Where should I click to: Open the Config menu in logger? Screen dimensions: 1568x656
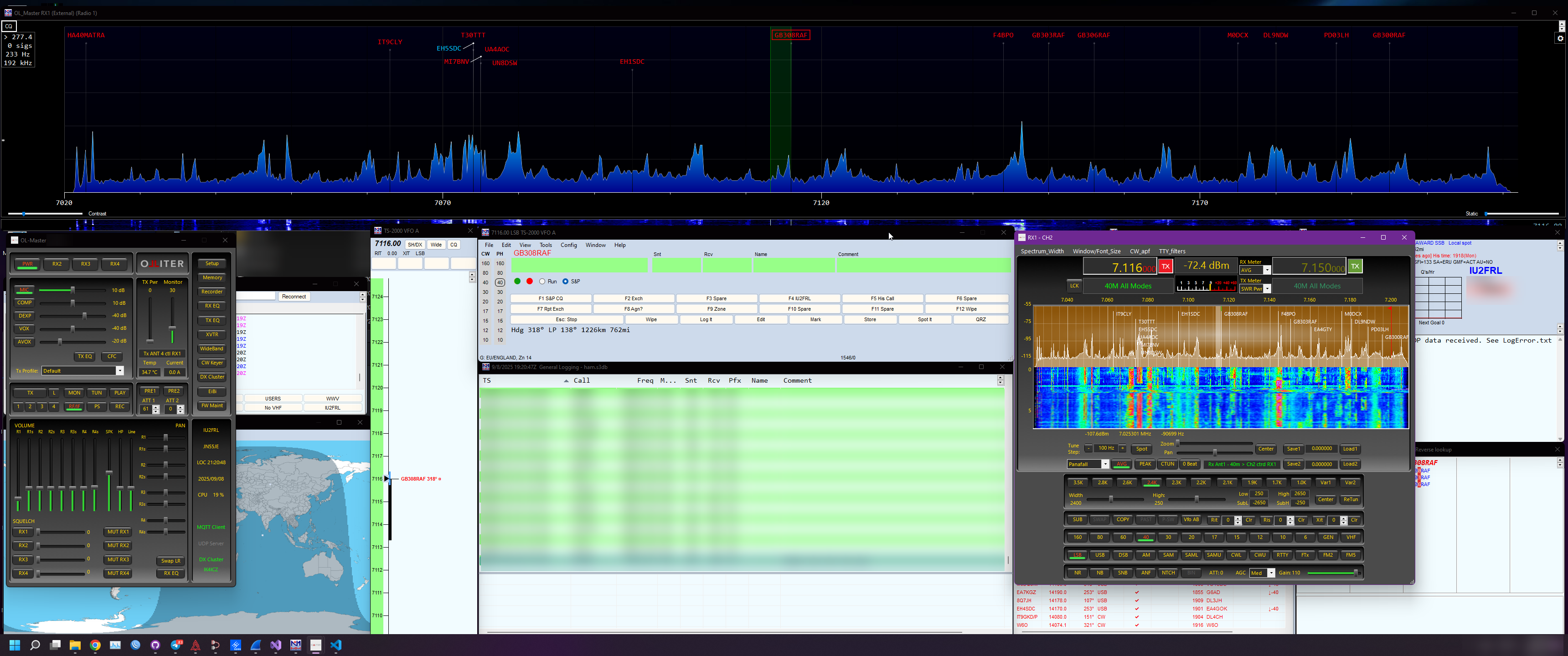(568, 245)
